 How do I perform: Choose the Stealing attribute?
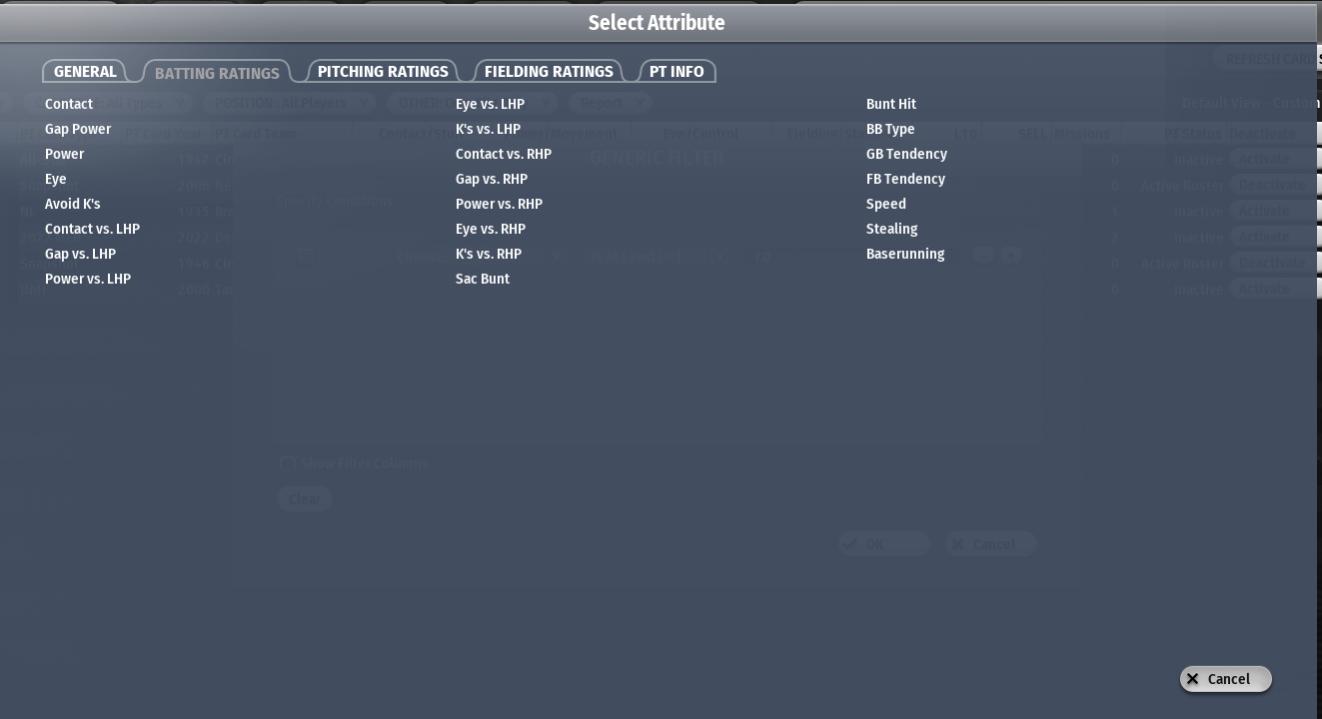click(892, 229)
